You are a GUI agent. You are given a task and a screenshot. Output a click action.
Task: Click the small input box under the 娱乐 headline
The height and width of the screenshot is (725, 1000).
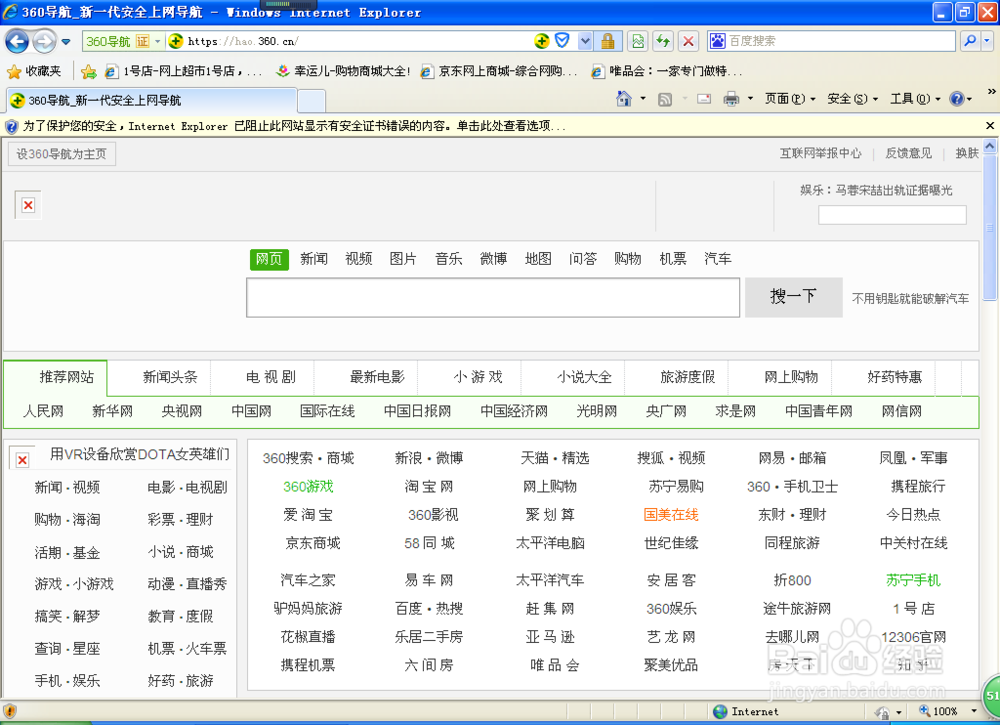pos(892,215)
